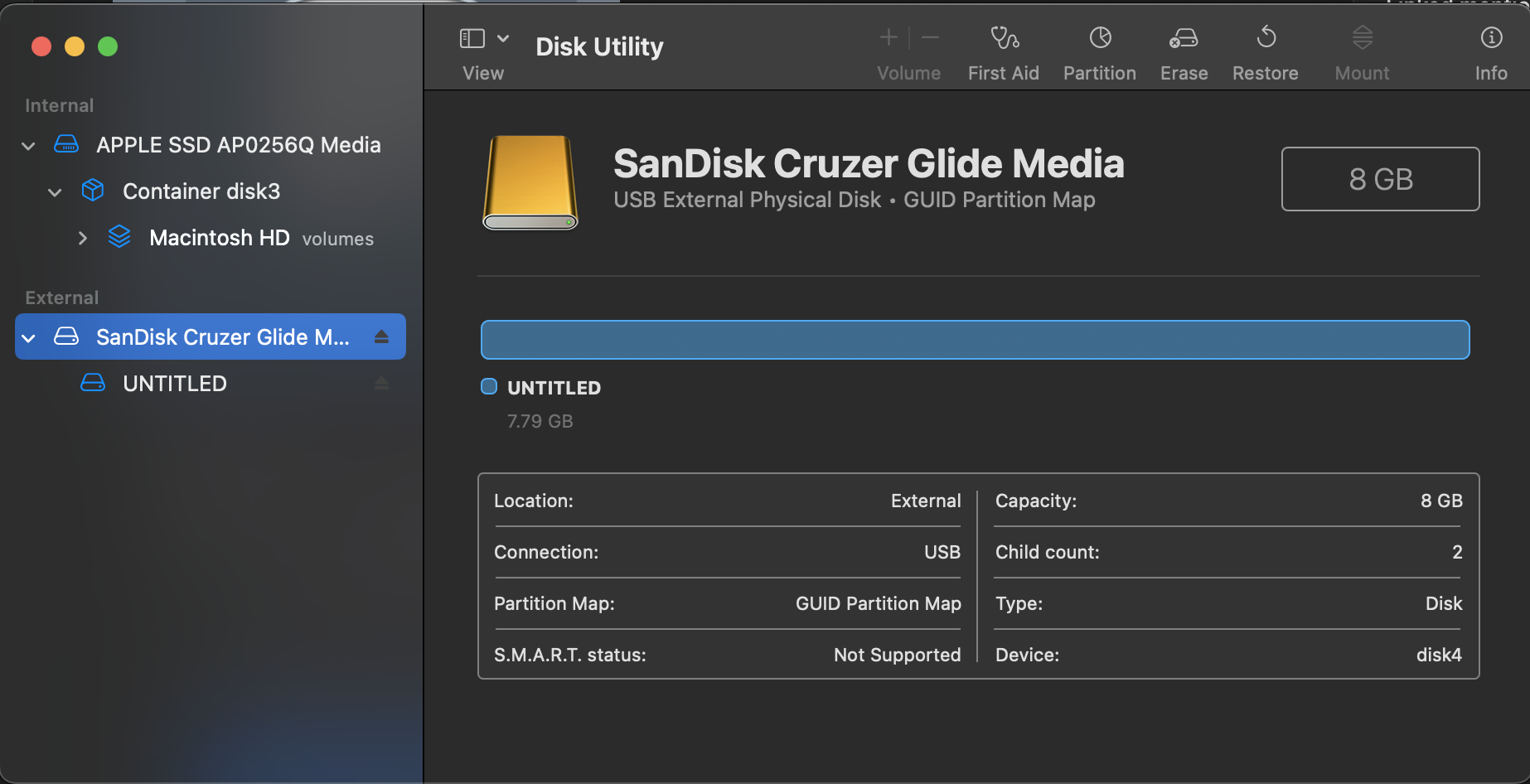Click the UNTITLED volume drive icon

pos(93,383)
